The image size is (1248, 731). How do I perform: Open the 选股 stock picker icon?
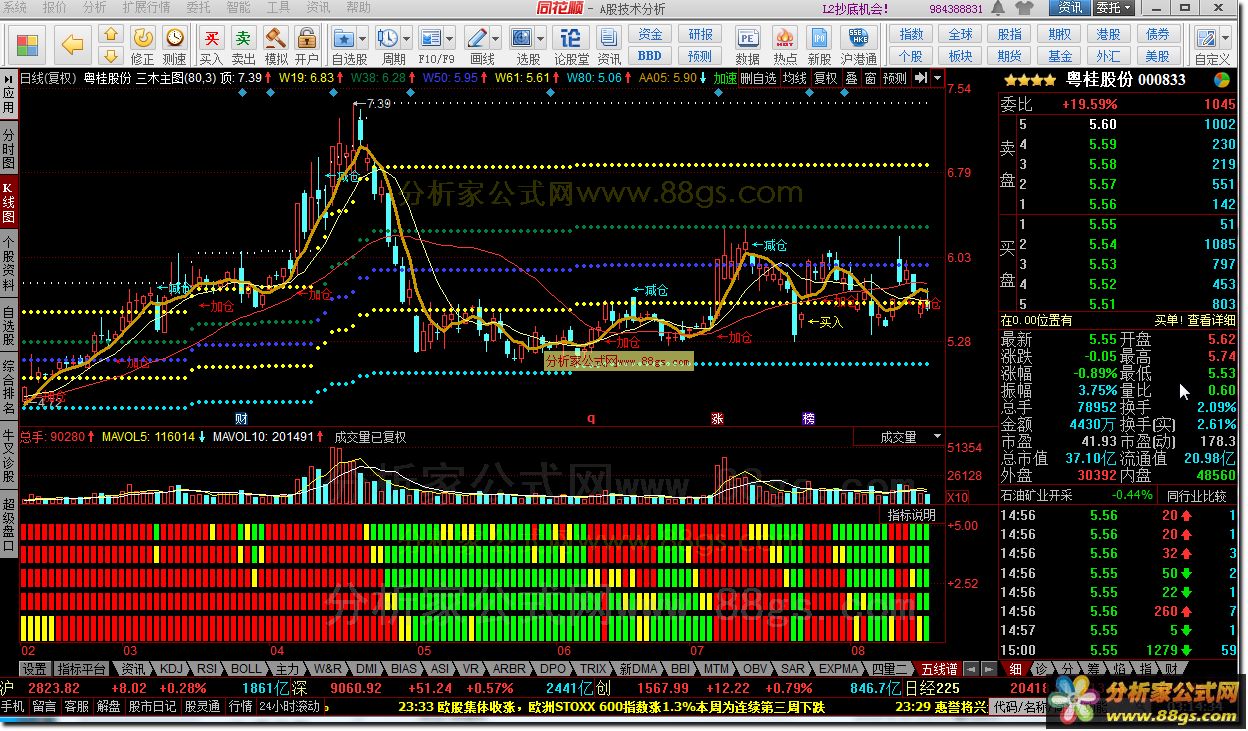tap(522, 38)
